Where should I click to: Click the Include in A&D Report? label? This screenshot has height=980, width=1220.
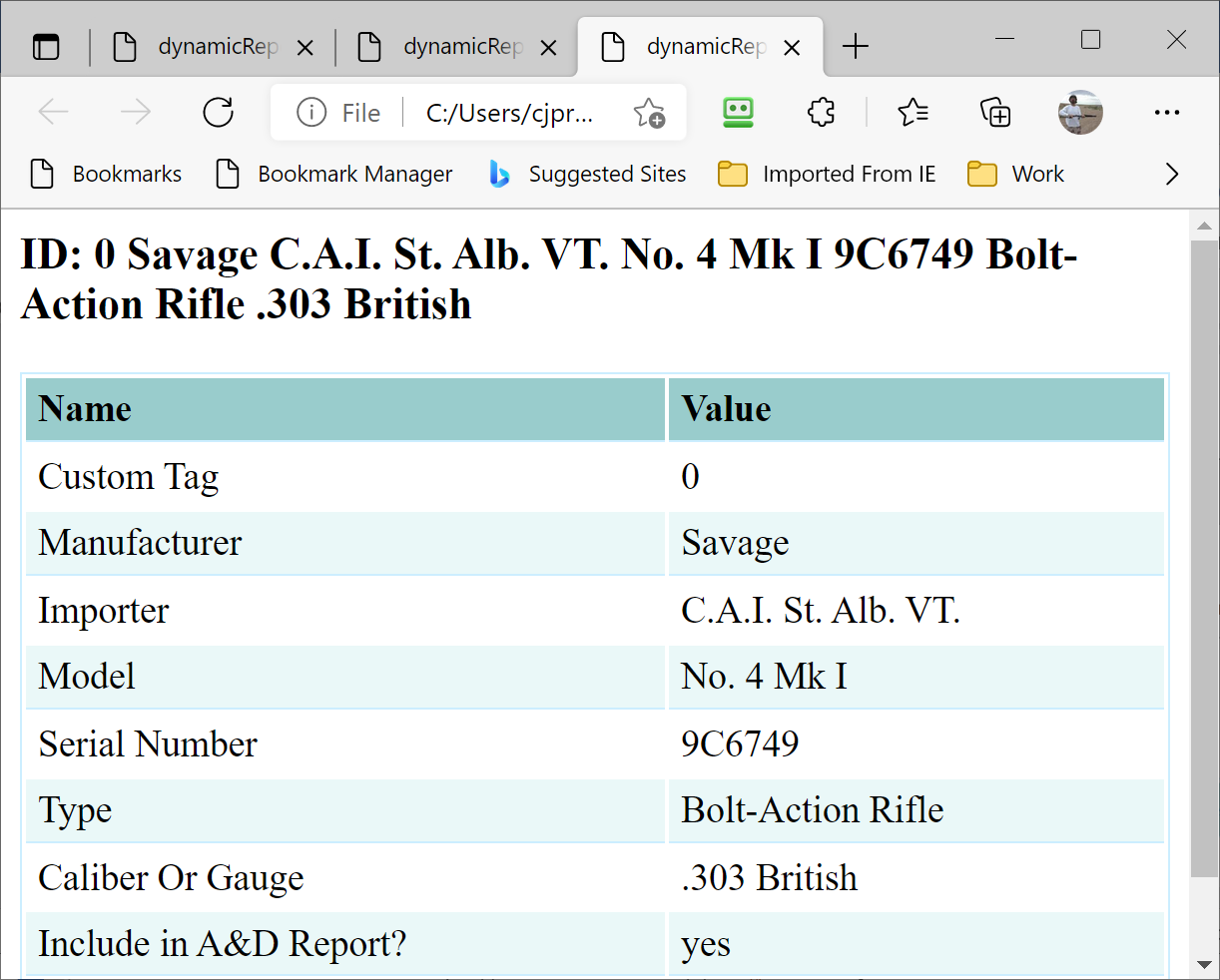point(223,944)
